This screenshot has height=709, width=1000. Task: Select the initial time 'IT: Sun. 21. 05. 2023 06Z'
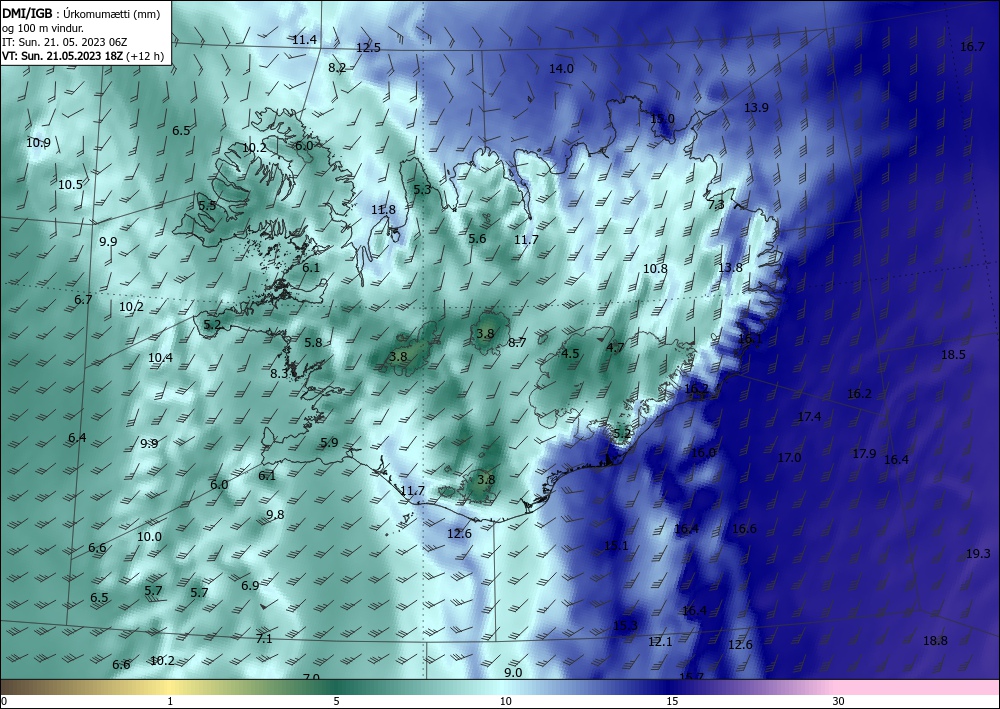[64, 42]
